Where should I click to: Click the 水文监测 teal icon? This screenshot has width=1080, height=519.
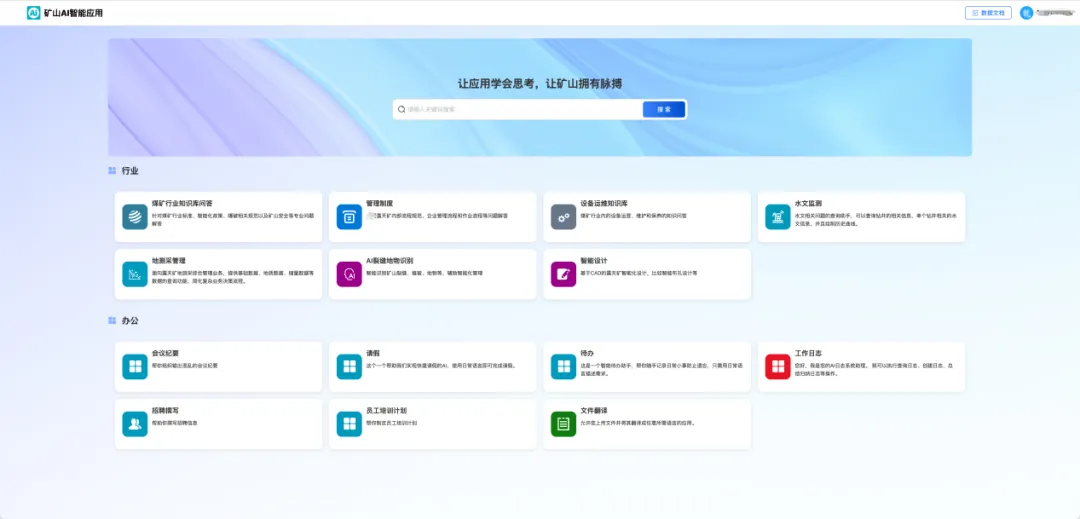click(778, 217)
